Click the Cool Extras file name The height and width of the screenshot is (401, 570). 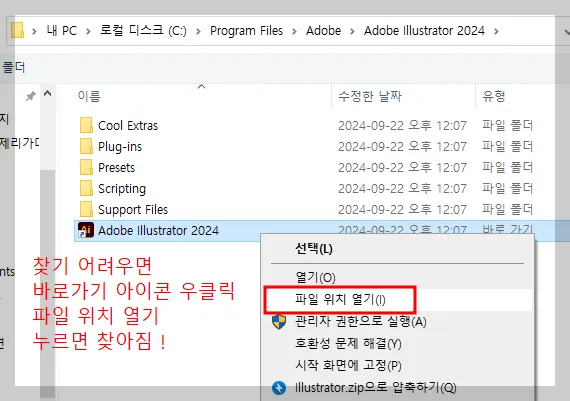tap(128, 126)
